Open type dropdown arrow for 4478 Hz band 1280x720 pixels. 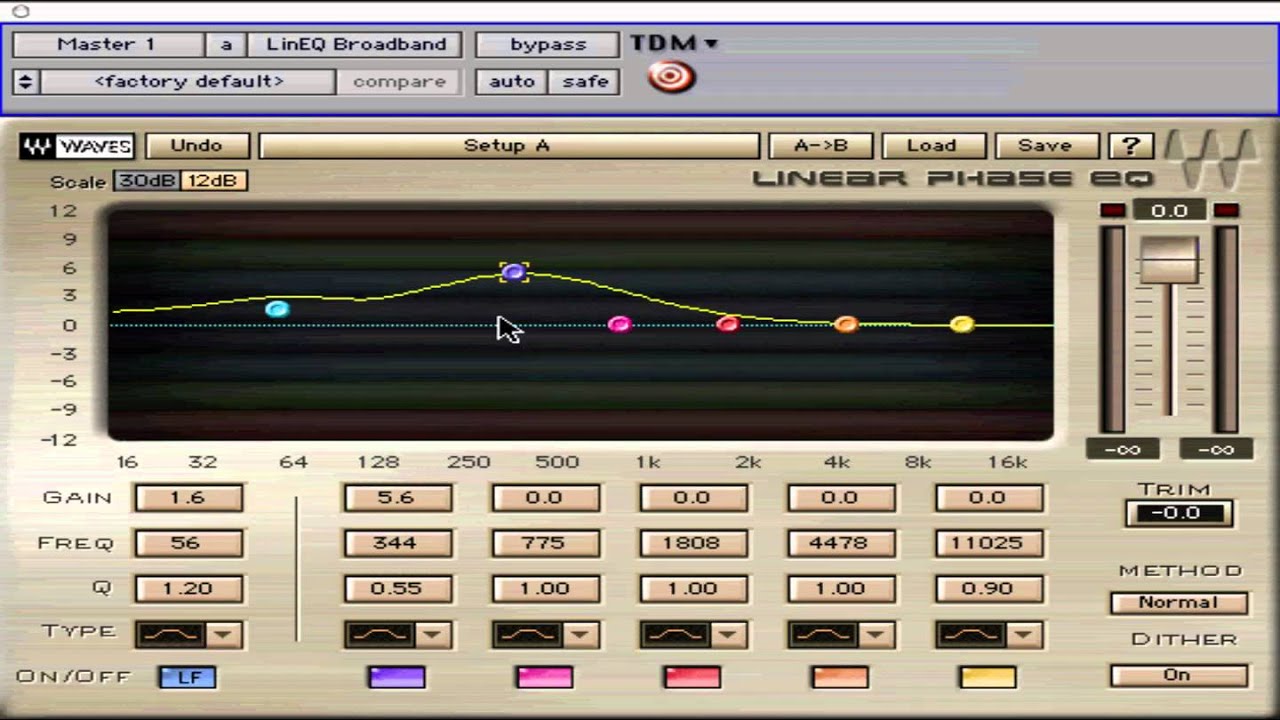[876, 634]
